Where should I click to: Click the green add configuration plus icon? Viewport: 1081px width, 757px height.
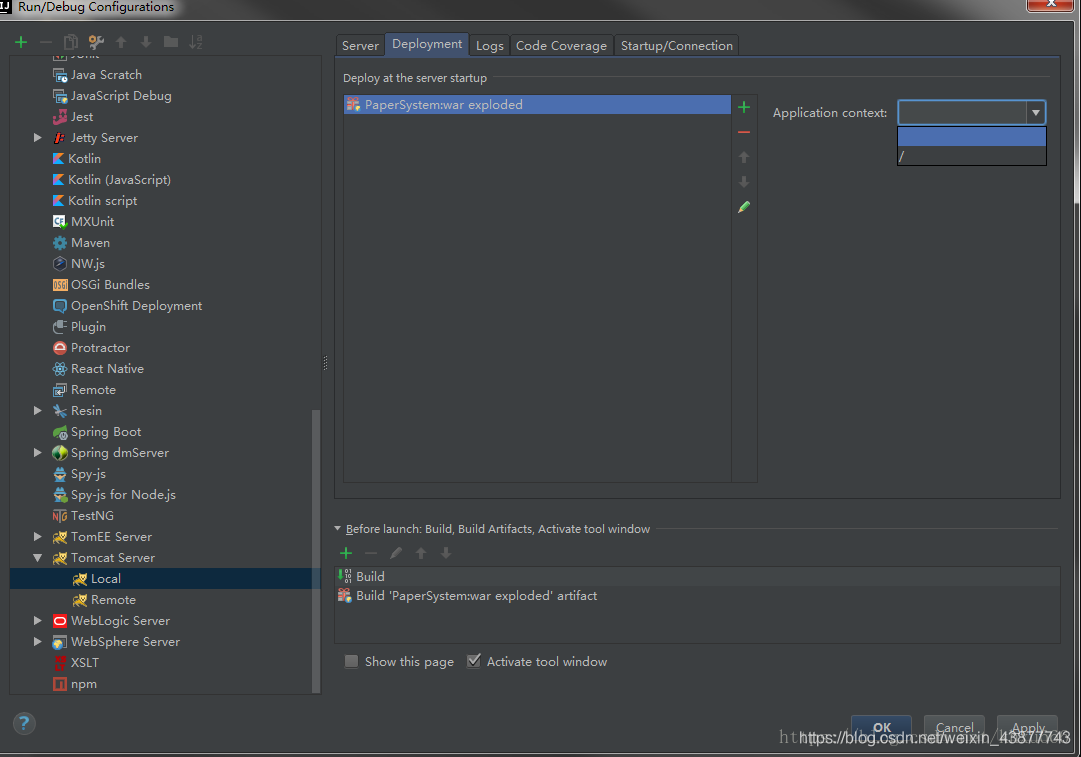click(21, 42)
